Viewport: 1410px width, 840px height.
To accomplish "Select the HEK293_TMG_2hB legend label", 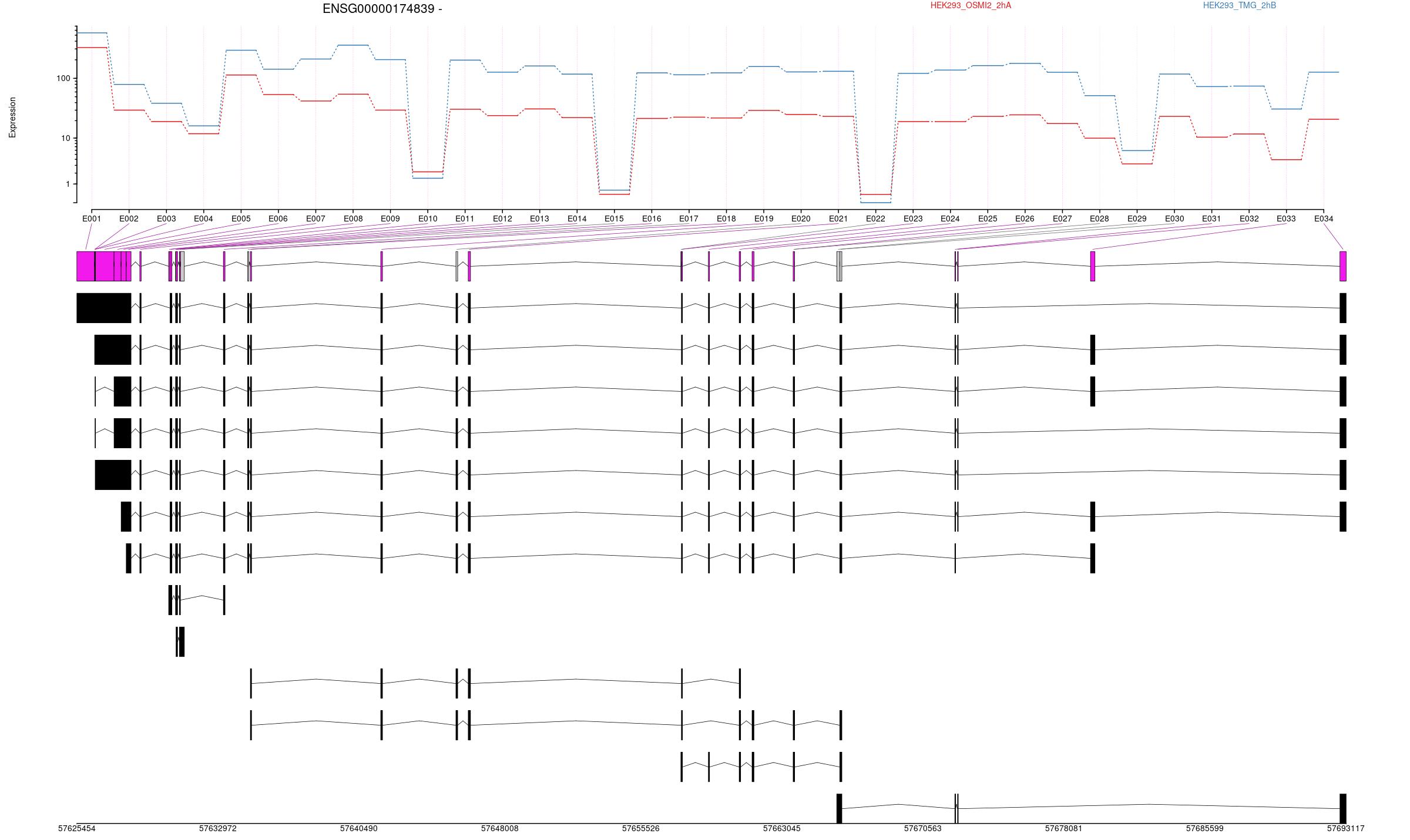I will (x=1240, y=5).
